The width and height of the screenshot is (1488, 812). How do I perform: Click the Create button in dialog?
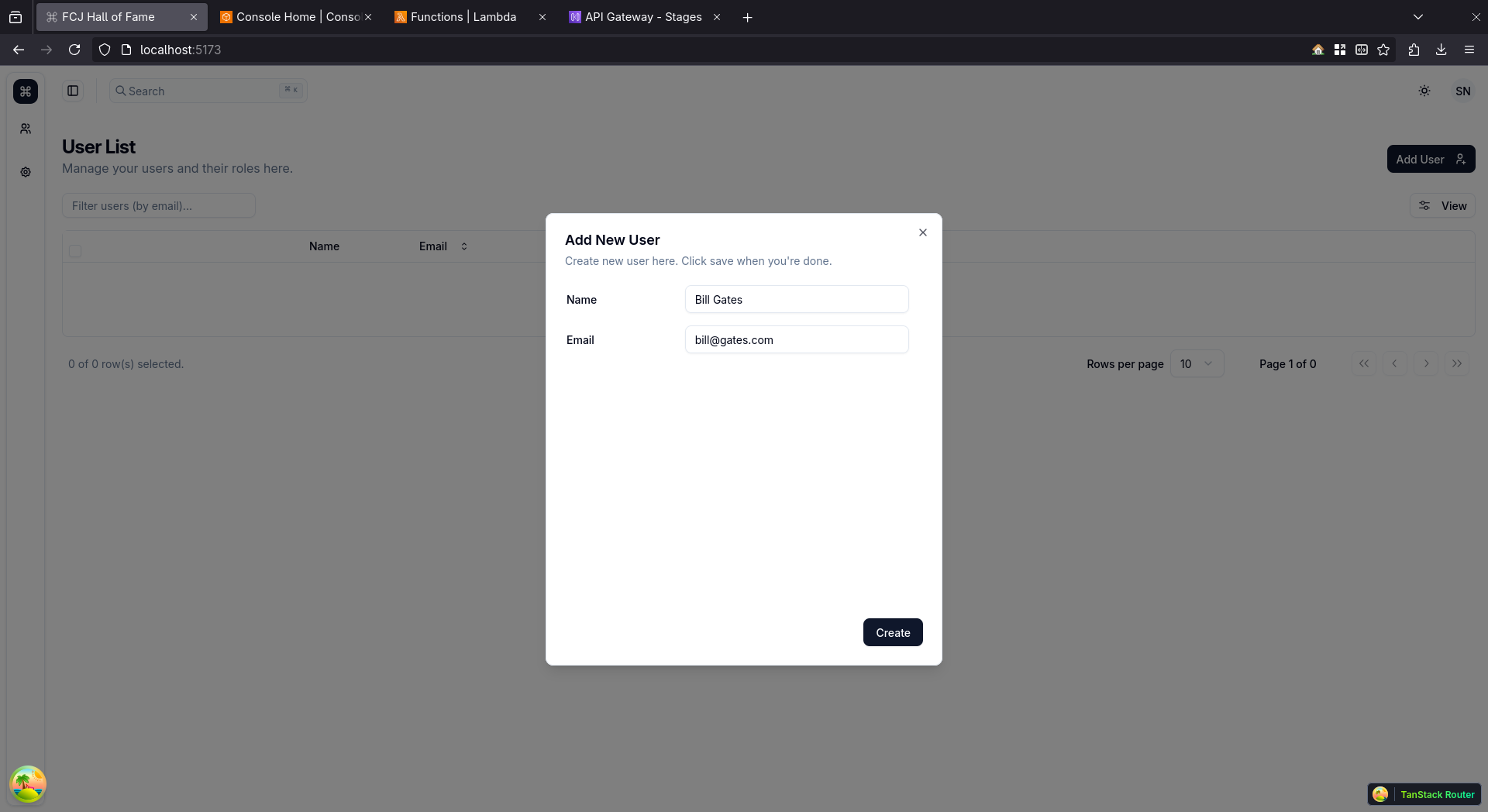[x=893, y=632]
